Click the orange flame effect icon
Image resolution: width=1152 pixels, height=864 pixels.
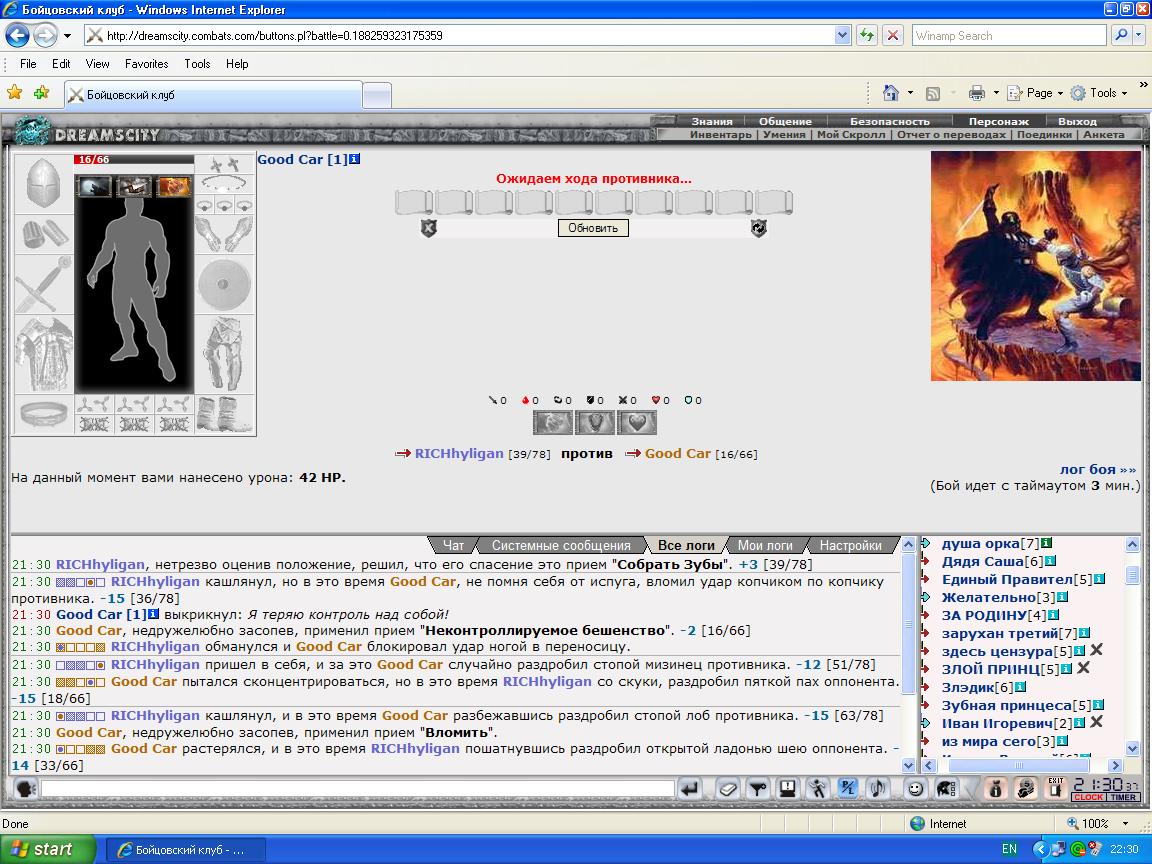tap(173, 187)
